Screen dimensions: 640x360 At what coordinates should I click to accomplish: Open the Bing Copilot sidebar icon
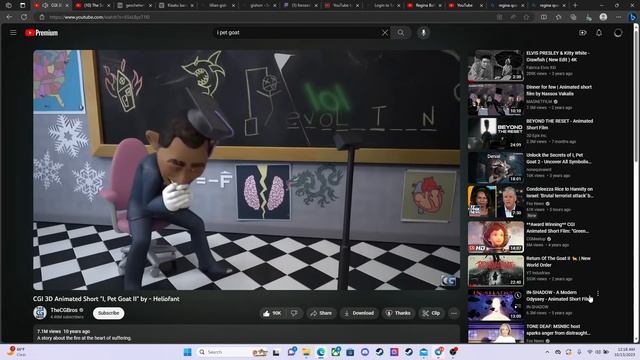tap(633, 17)
